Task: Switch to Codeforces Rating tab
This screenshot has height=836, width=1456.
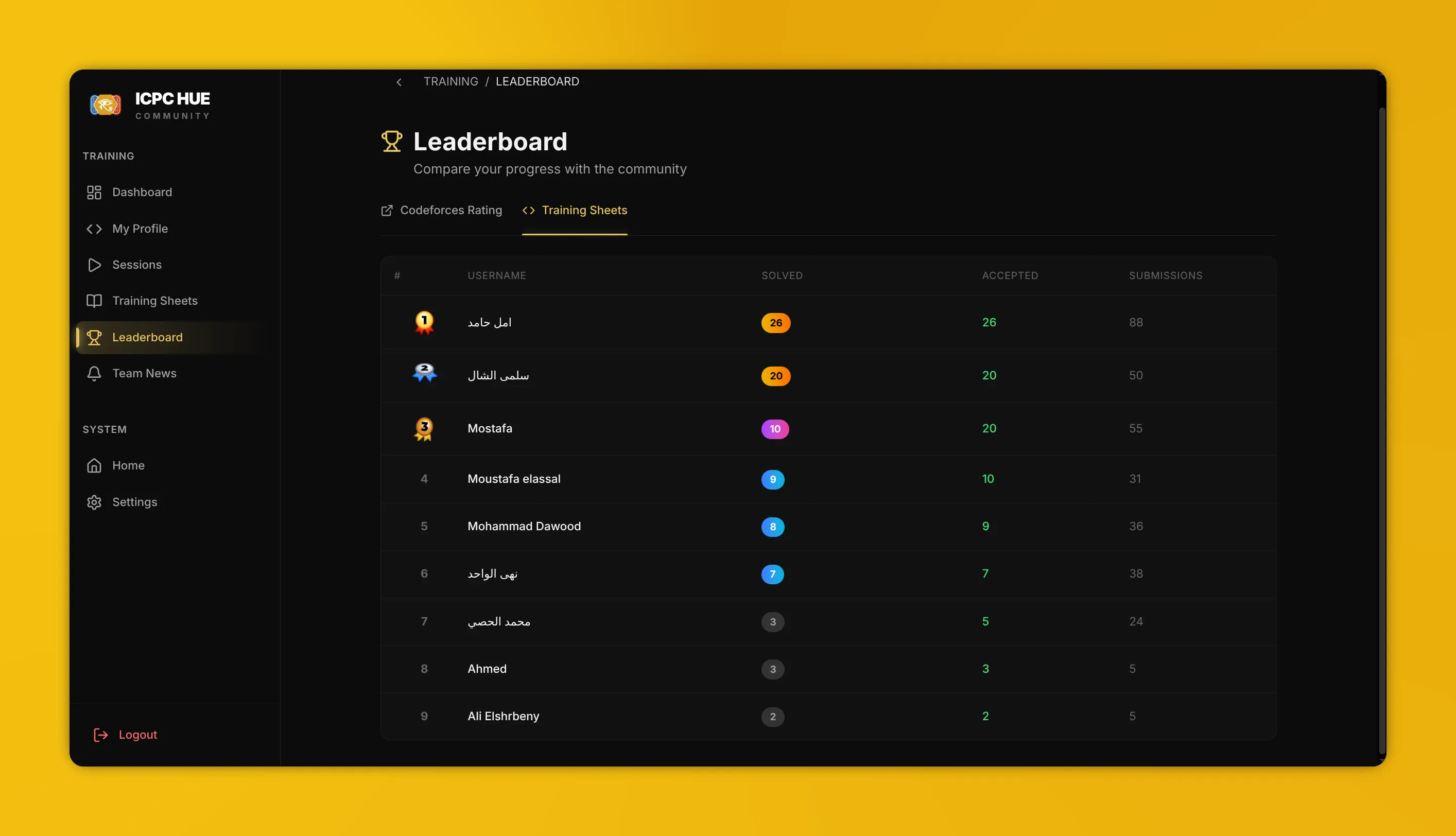Action: point(442,211)
